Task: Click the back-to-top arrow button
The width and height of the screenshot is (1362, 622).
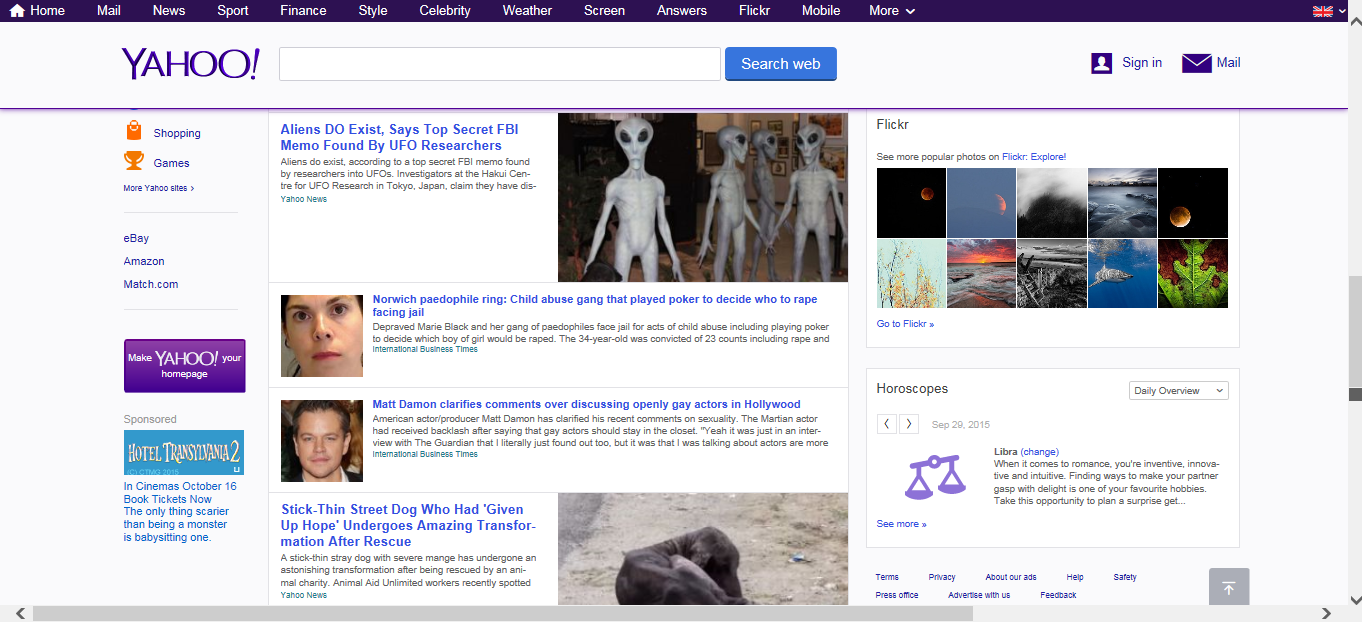Action: pyautogui.click(x=1229, y=588)
